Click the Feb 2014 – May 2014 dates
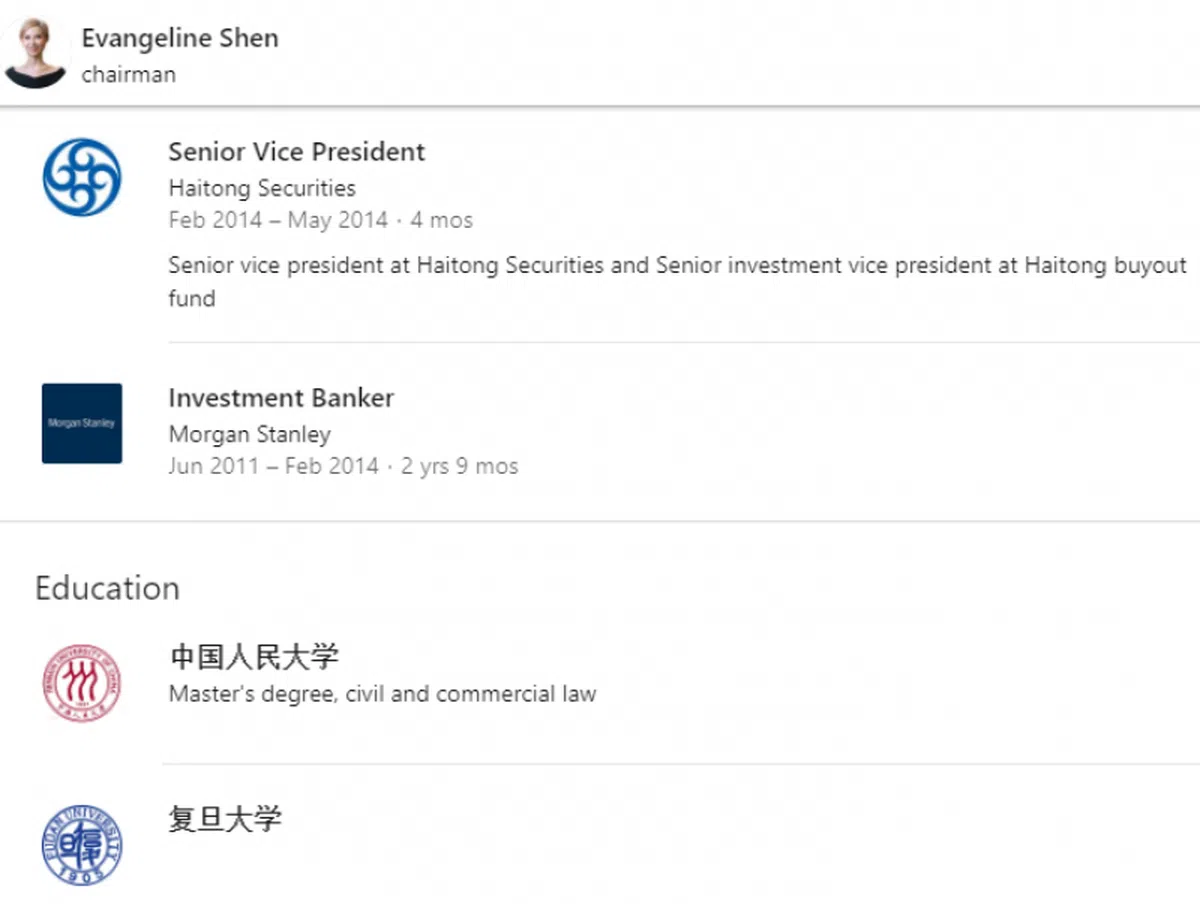The width and height of the screenshot is (1200, 904). pyautogui.click(x=278, y=220)
